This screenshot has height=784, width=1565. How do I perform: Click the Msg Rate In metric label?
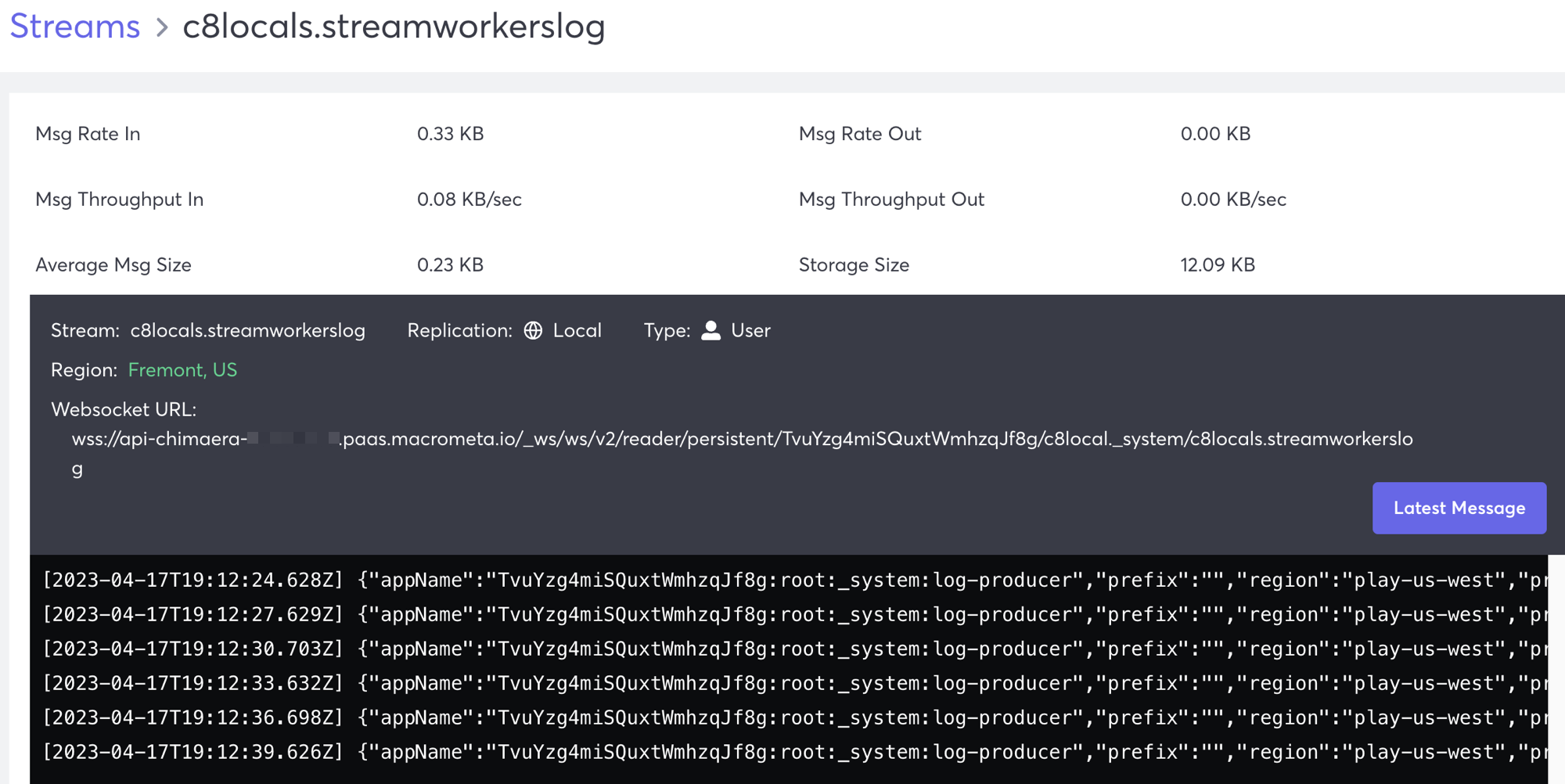point(88,134)
